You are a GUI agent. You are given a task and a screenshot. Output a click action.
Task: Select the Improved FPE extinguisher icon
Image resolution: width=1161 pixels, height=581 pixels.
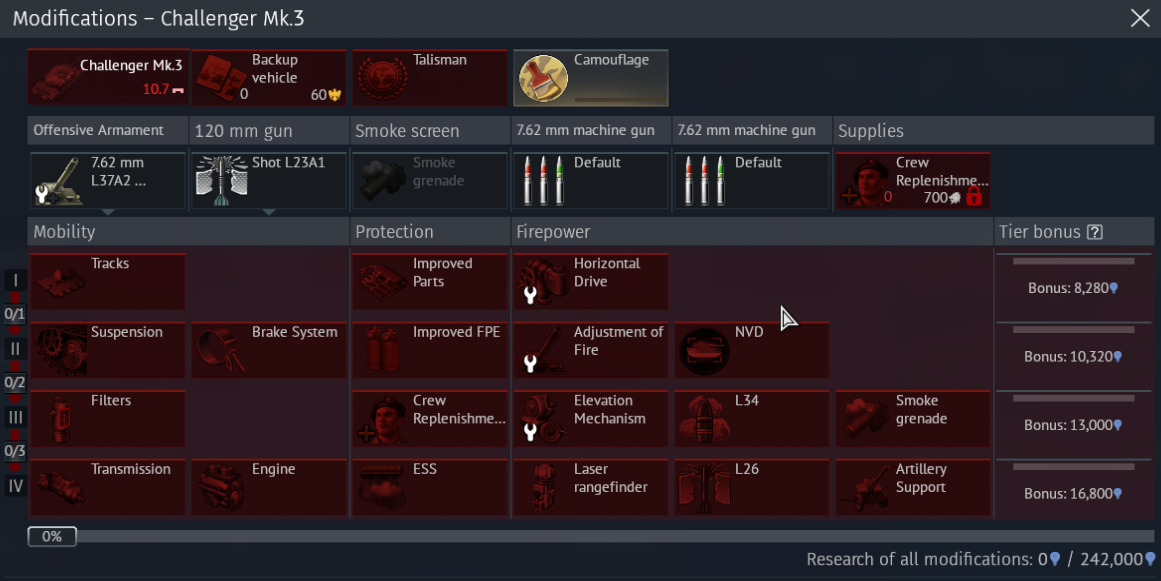point(429,350)
